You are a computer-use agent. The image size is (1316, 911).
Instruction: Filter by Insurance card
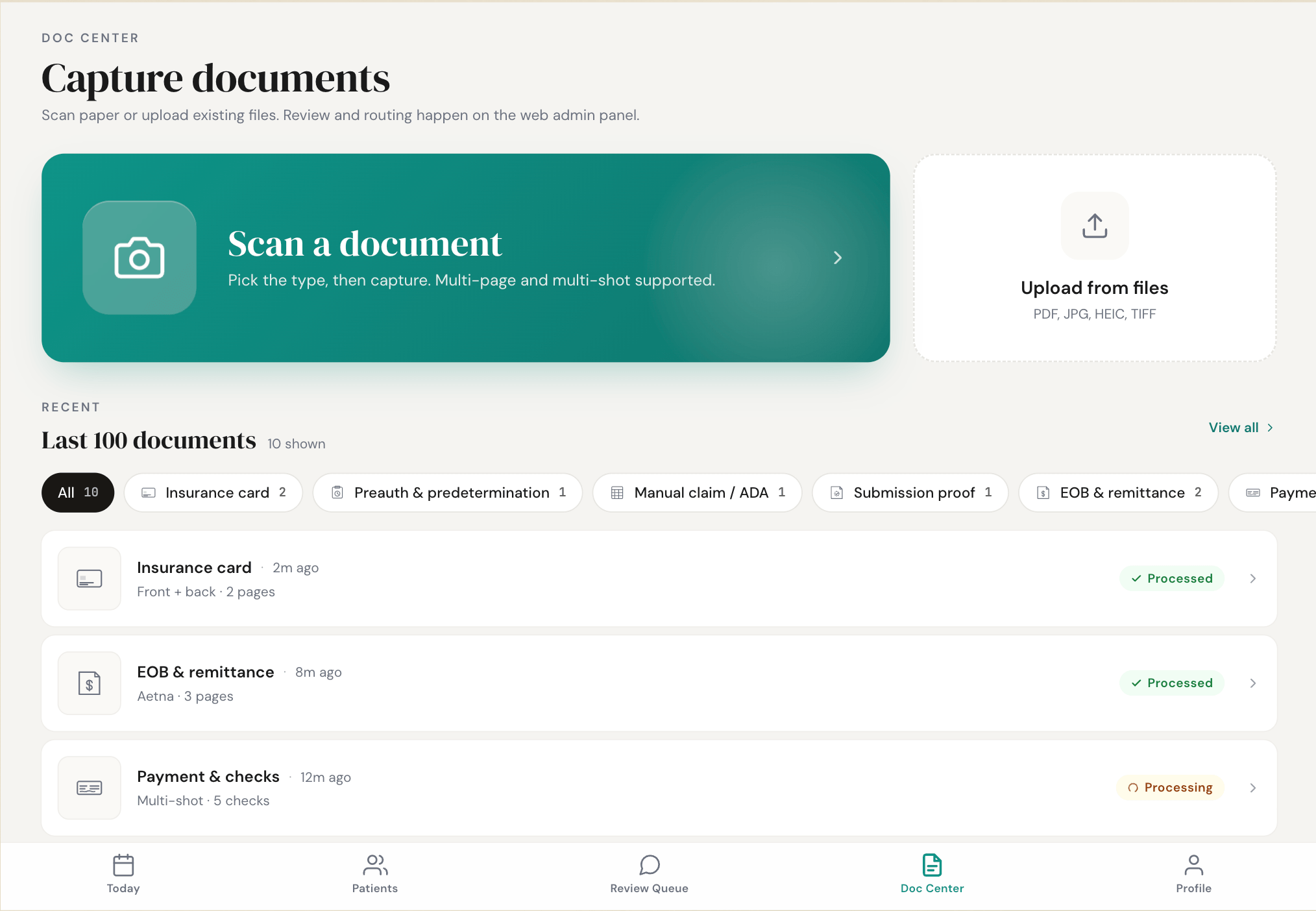pos(213,492)
